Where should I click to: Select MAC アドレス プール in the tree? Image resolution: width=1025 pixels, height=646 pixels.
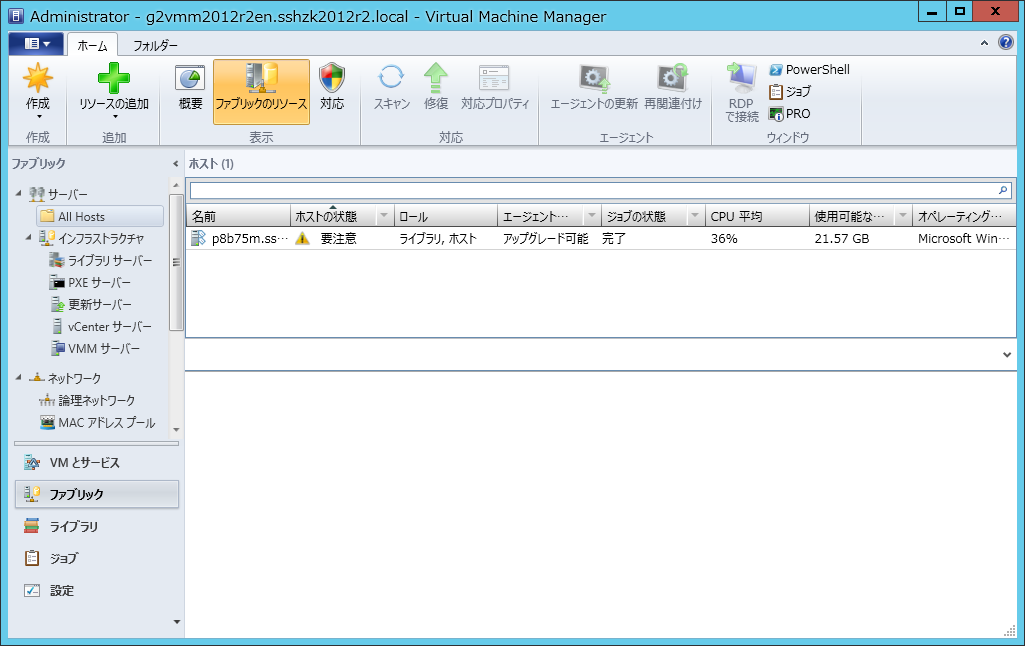pyautogui.click(x=98, y=422)
